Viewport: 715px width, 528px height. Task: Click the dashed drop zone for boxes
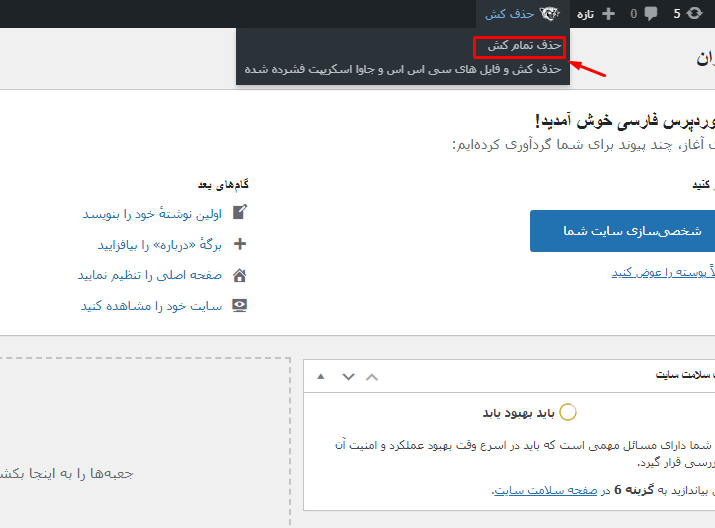click(x=145, y=442)
